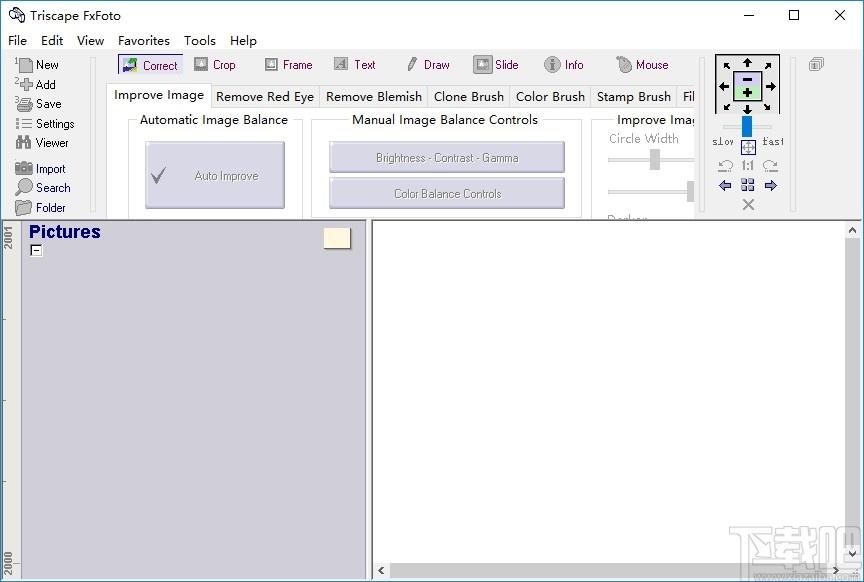Click the Color Balance Controls button
Screen dimensions: 864x582
coord(447,193)
